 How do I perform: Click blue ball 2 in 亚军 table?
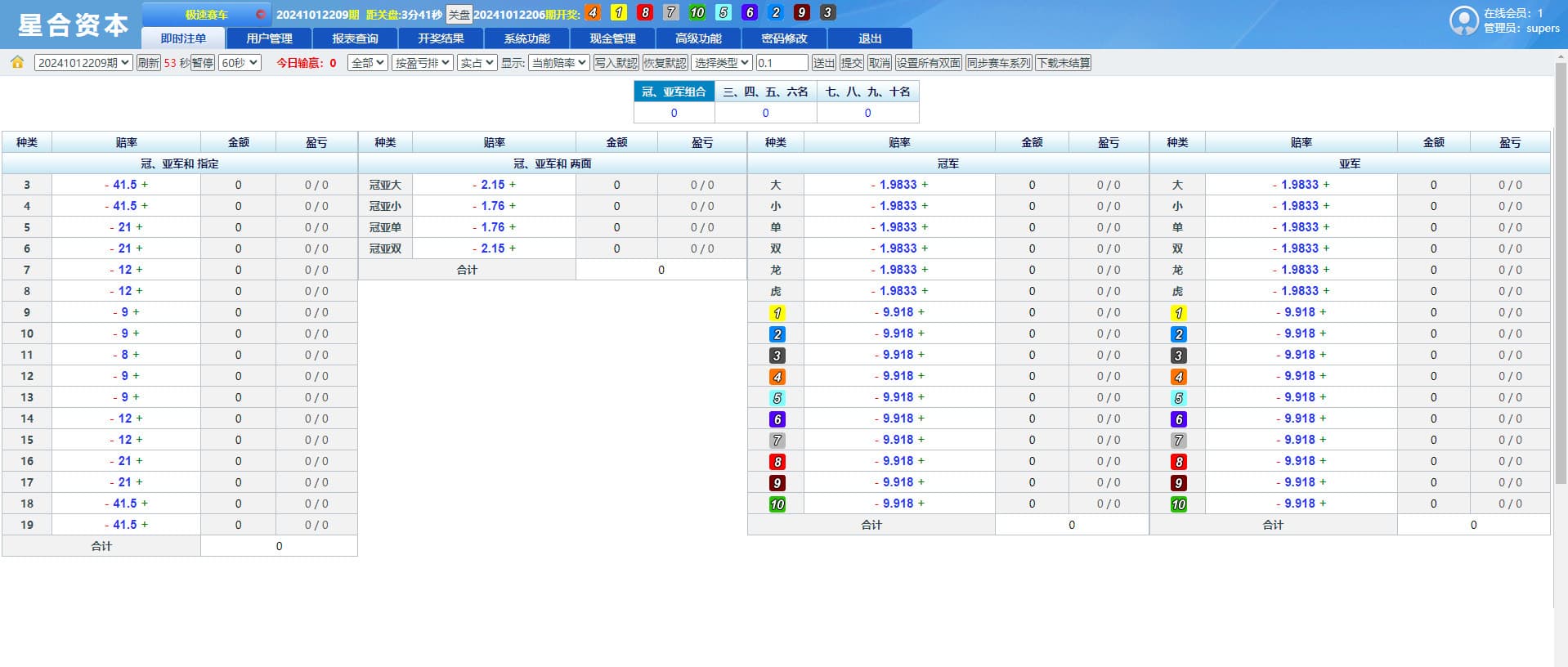(x=1178, y=334)
